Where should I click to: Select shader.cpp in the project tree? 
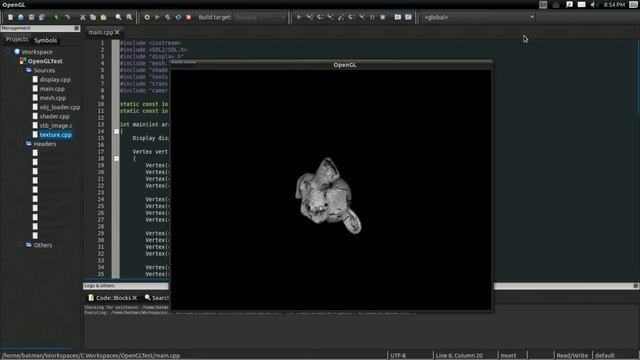click(x=54, y=116)
